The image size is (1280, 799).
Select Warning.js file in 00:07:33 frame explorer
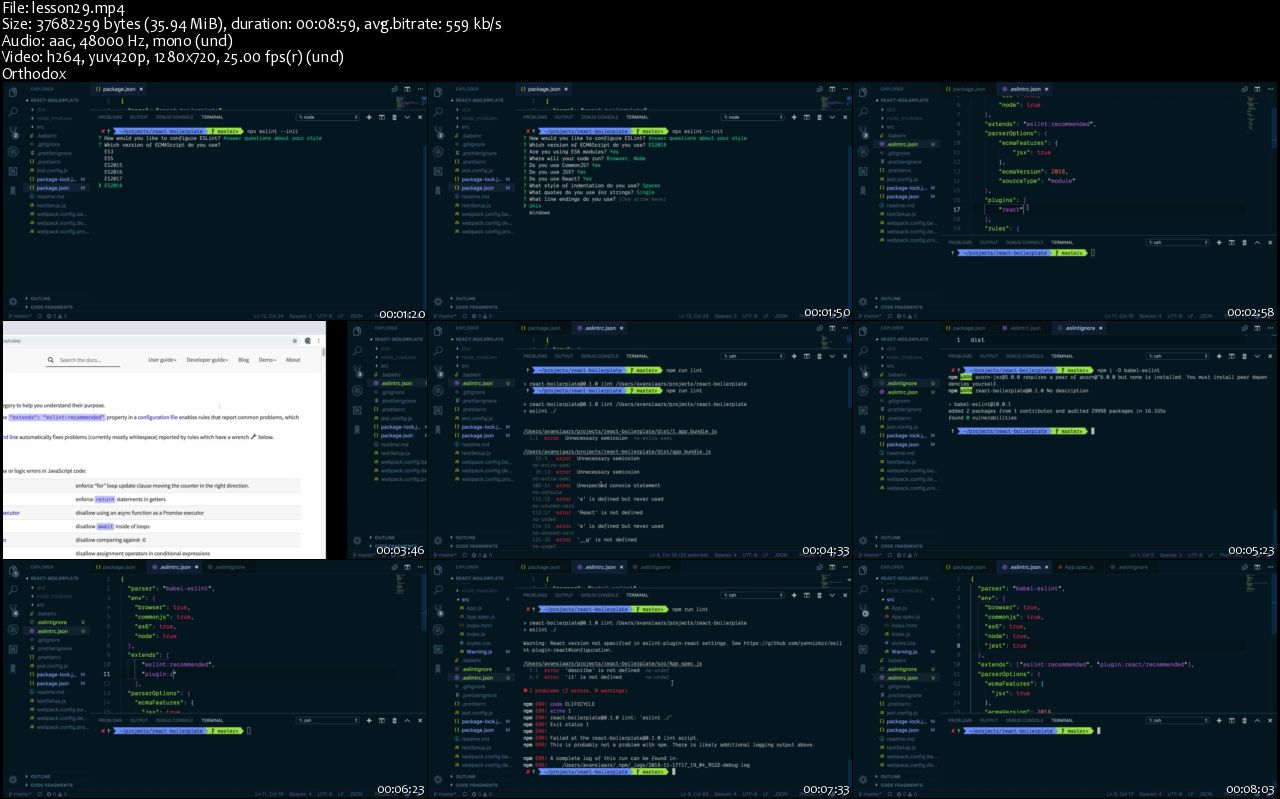coord(480,651)
